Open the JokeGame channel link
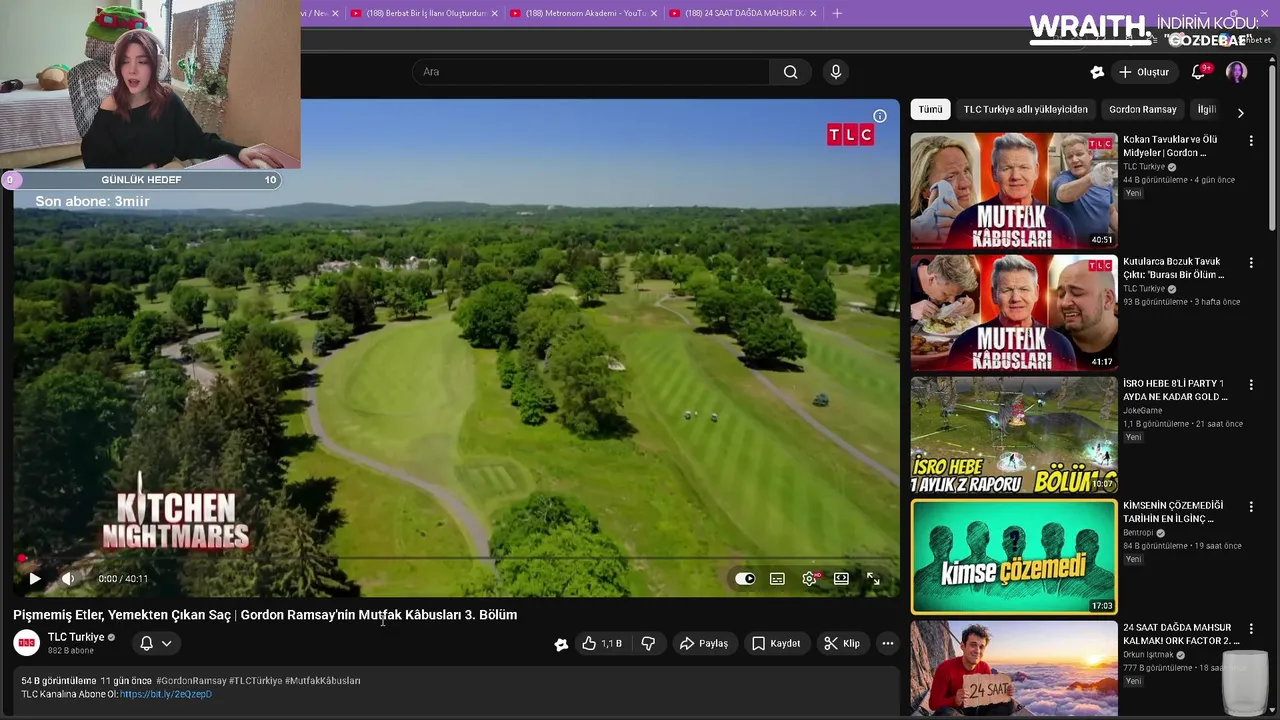Image resolution: width=1280 pixels, height=720 pixels. tap(1142, 411)
